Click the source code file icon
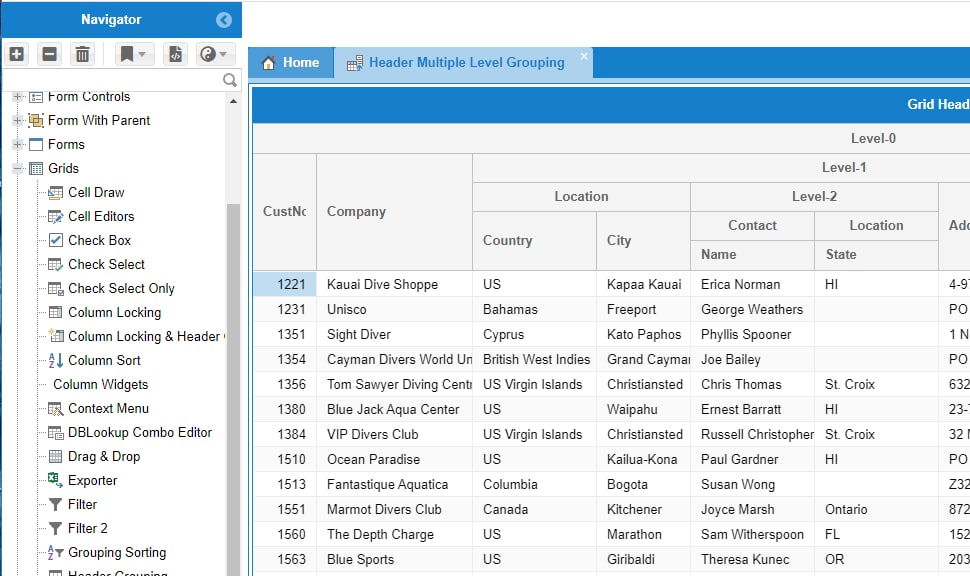 [176, 54]
